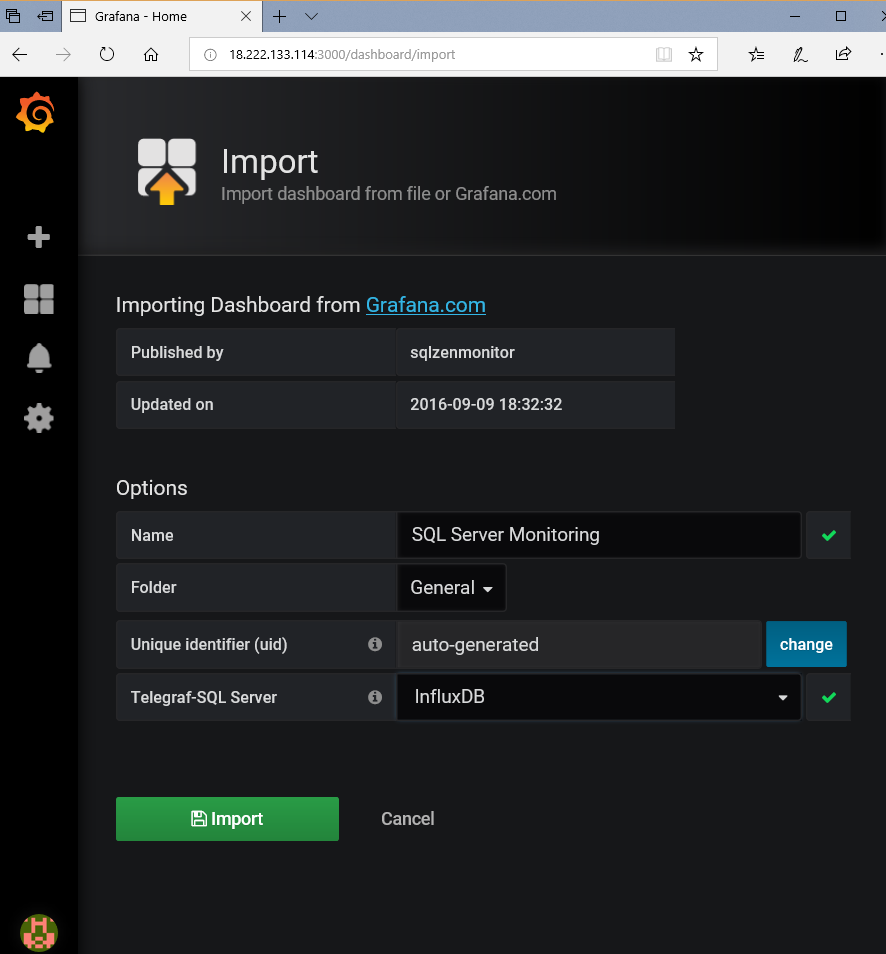This screenshot has height=954, width=886.
Task: Maximize the browser window
Action: 841,16
